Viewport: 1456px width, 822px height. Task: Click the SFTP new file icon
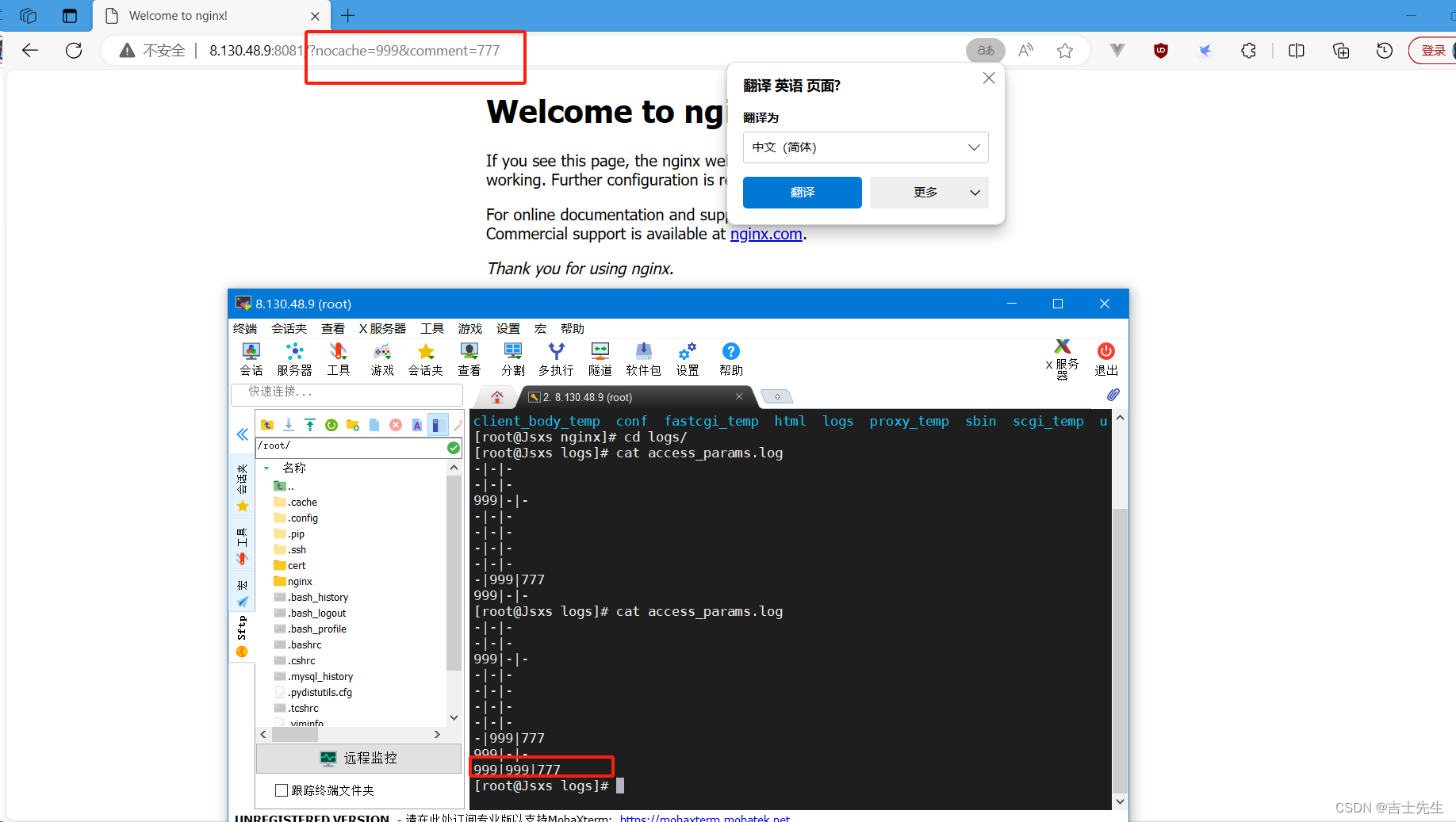tap(374, 425)
